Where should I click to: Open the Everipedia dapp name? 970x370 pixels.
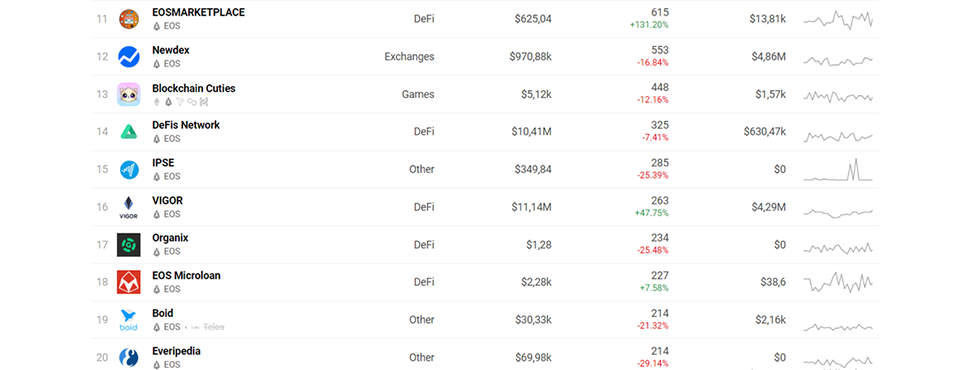pyautogui.click(x=176, y=351)
